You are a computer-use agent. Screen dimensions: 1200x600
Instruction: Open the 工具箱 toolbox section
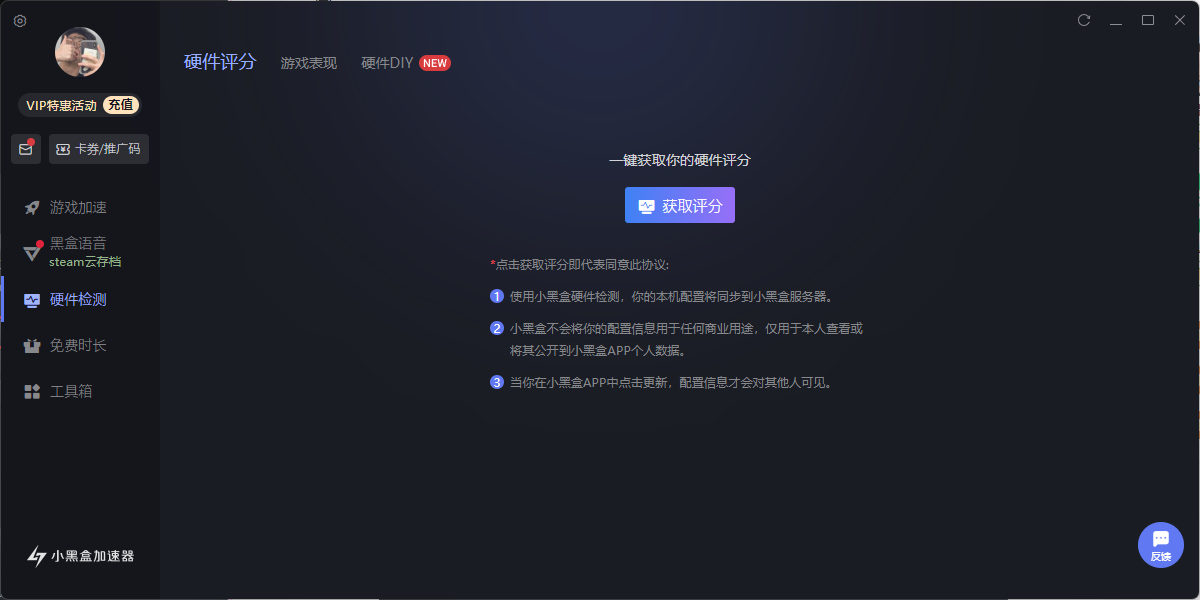point(71,391)
